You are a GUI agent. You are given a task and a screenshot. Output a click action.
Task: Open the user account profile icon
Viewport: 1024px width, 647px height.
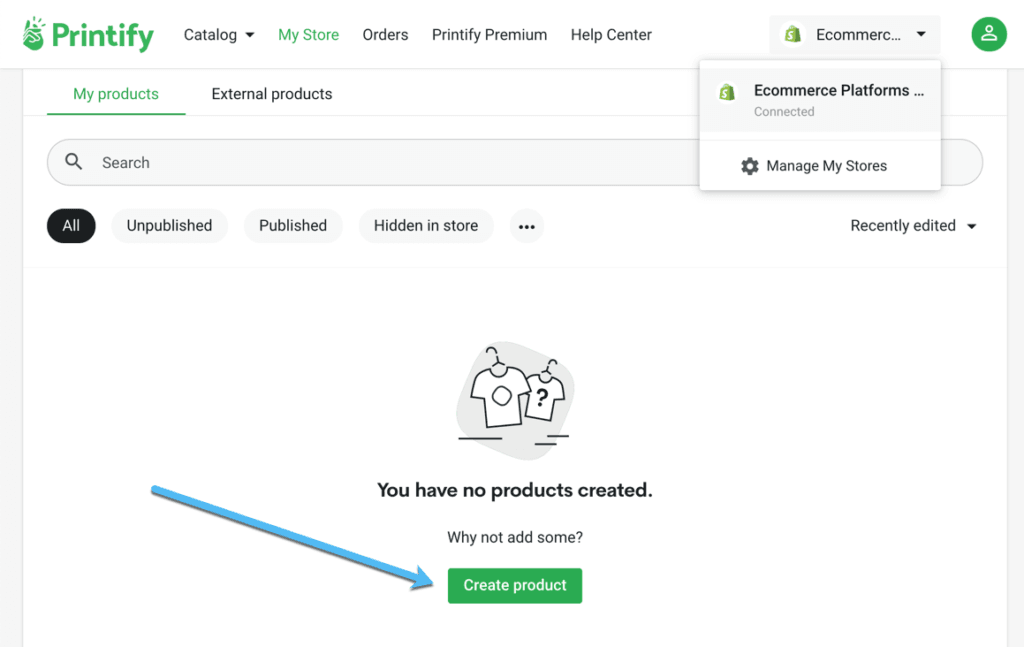[x=988, y=35]
